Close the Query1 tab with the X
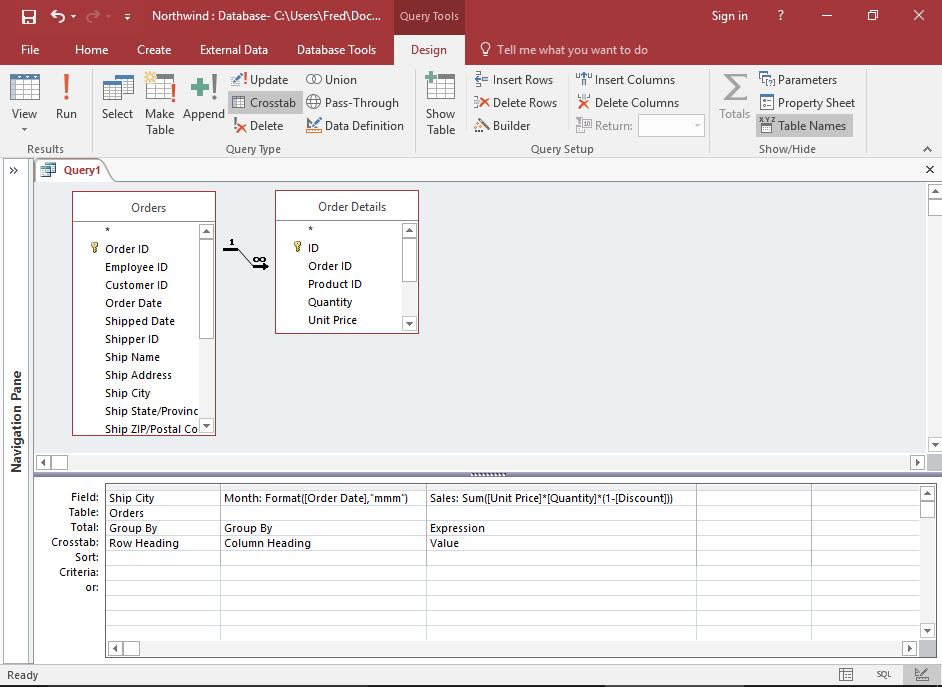This screenshot has width=942, height=687. click(x=929, y=170)
